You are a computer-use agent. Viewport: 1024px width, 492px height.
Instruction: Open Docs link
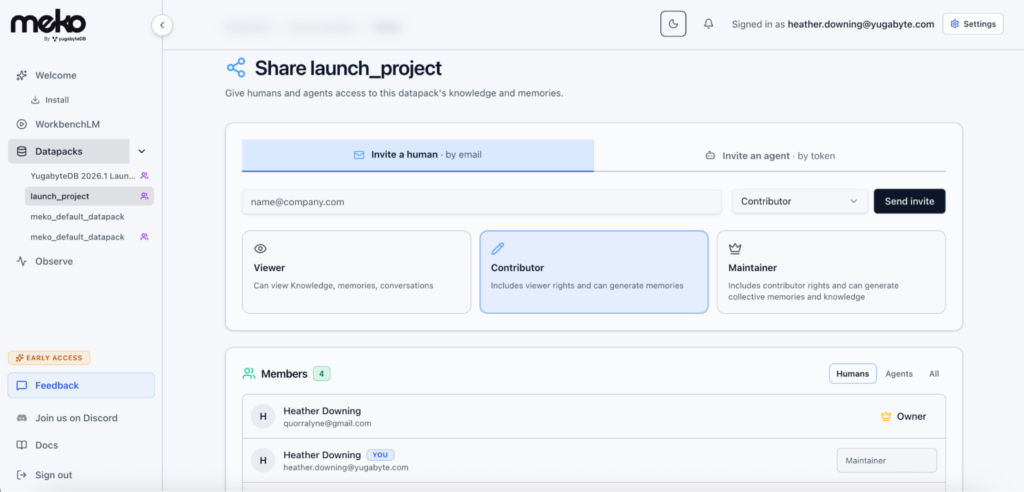coord(46,445)
